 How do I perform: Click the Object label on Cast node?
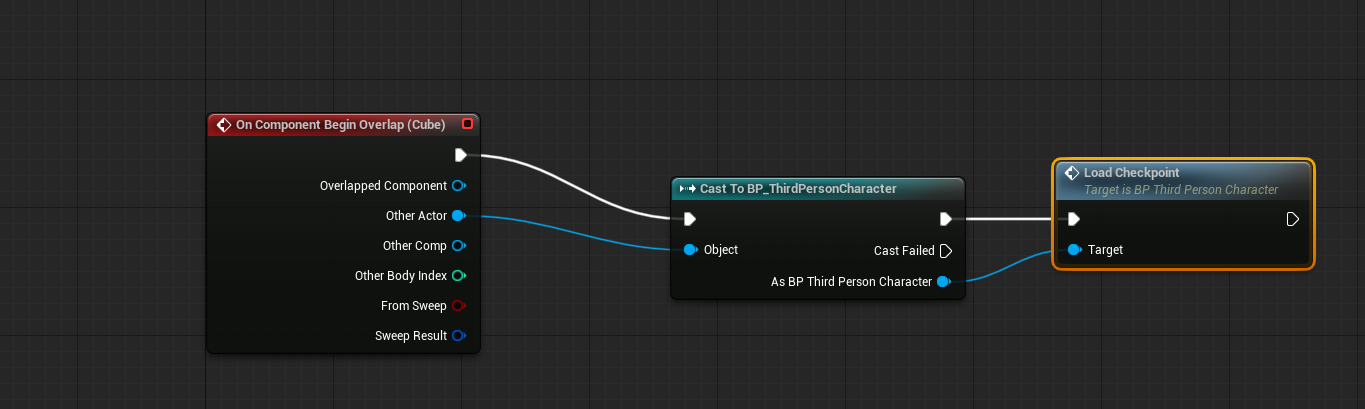click(721, 250)
